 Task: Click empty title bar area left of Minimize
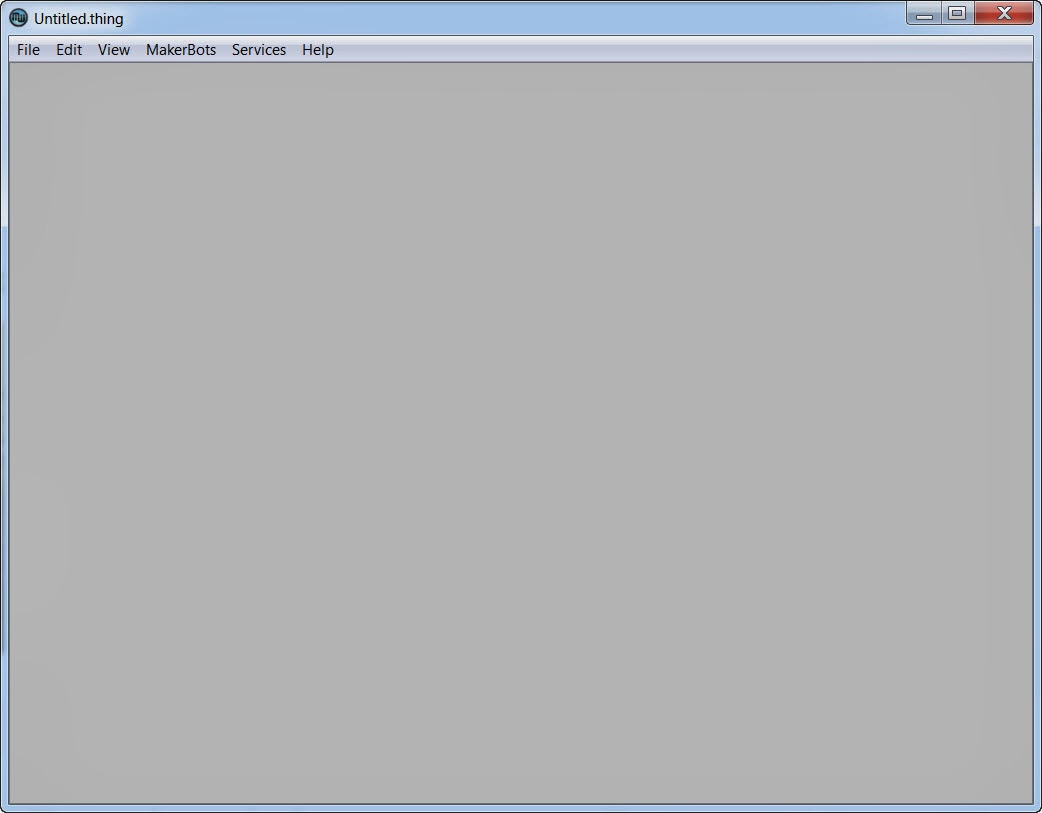[600, 18]
